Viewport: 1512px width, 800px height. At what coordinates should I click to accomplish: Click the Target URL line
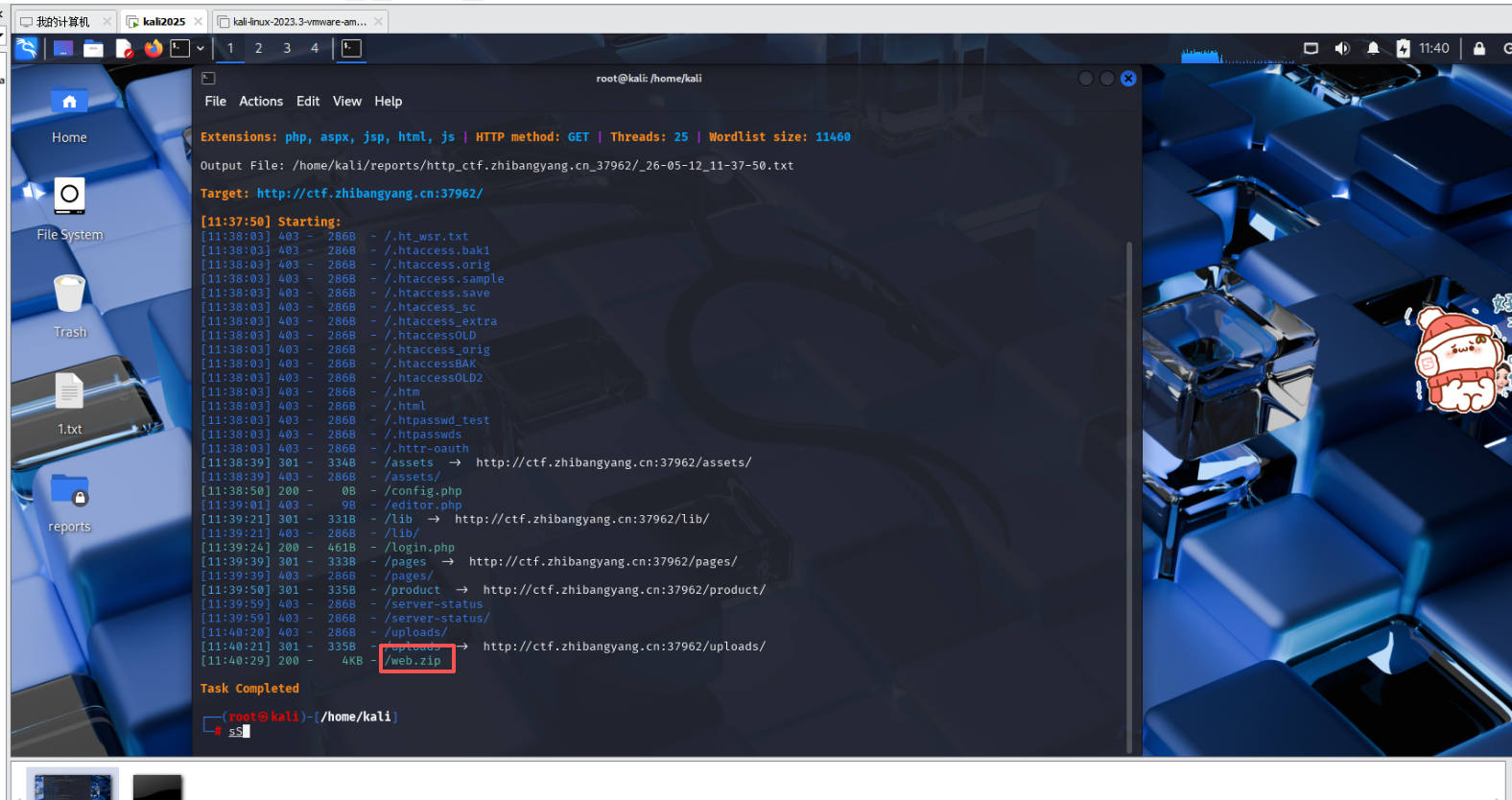342,193
